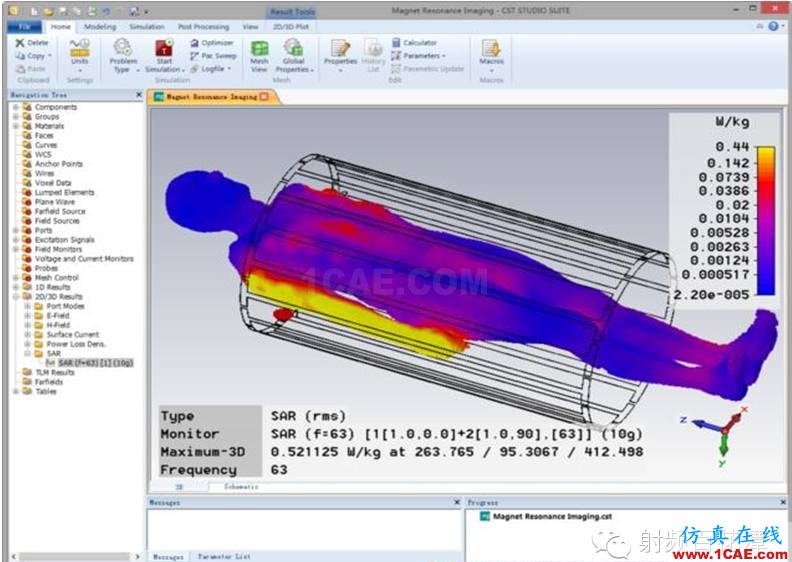
Task: Select Voxel Data tree item
Action: (x=47, y=183)
